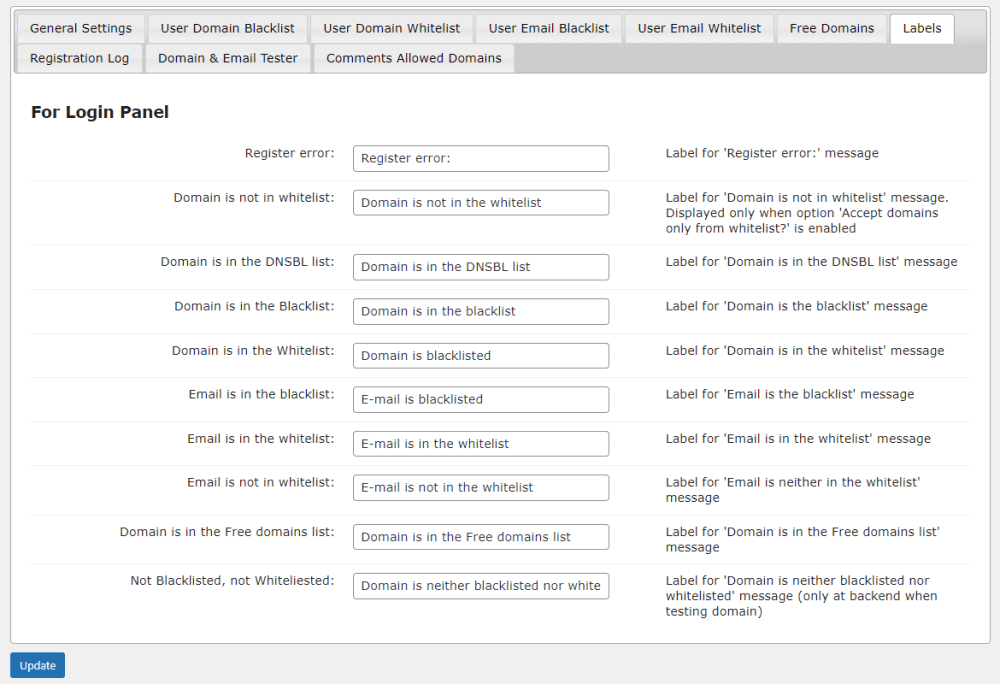Click the 'Domain is not in whitelist' input
Viewport: 1000px width, 684px height.
click(x=481, y=202)
